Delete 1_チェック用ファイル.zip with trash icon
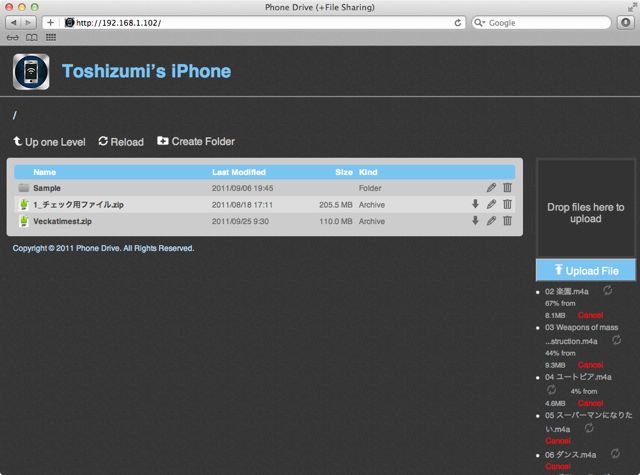Viewport: 640px width, 475px height. pyautogui.click(x=507, y=204)
